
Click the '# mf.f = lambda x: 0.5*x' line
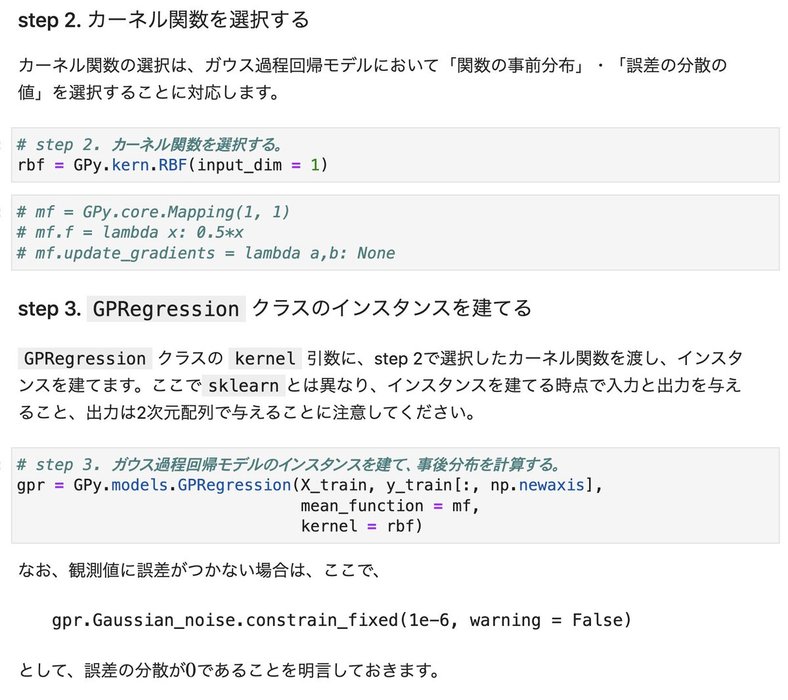tap(130, 233)
